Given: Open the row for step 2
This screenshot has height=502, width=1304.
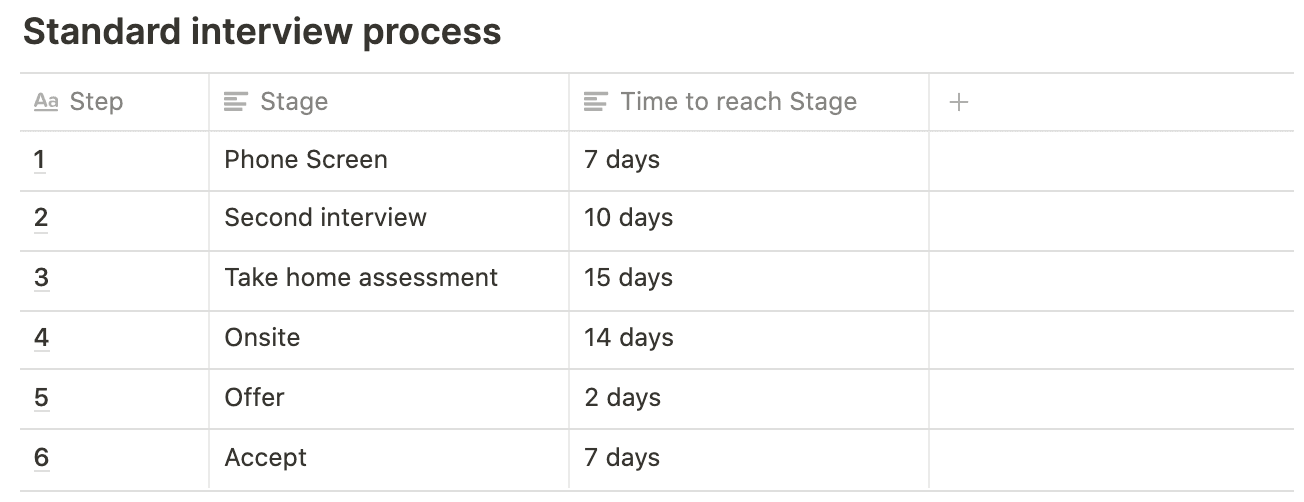Looking at the screenshot, I should point(41,218).
